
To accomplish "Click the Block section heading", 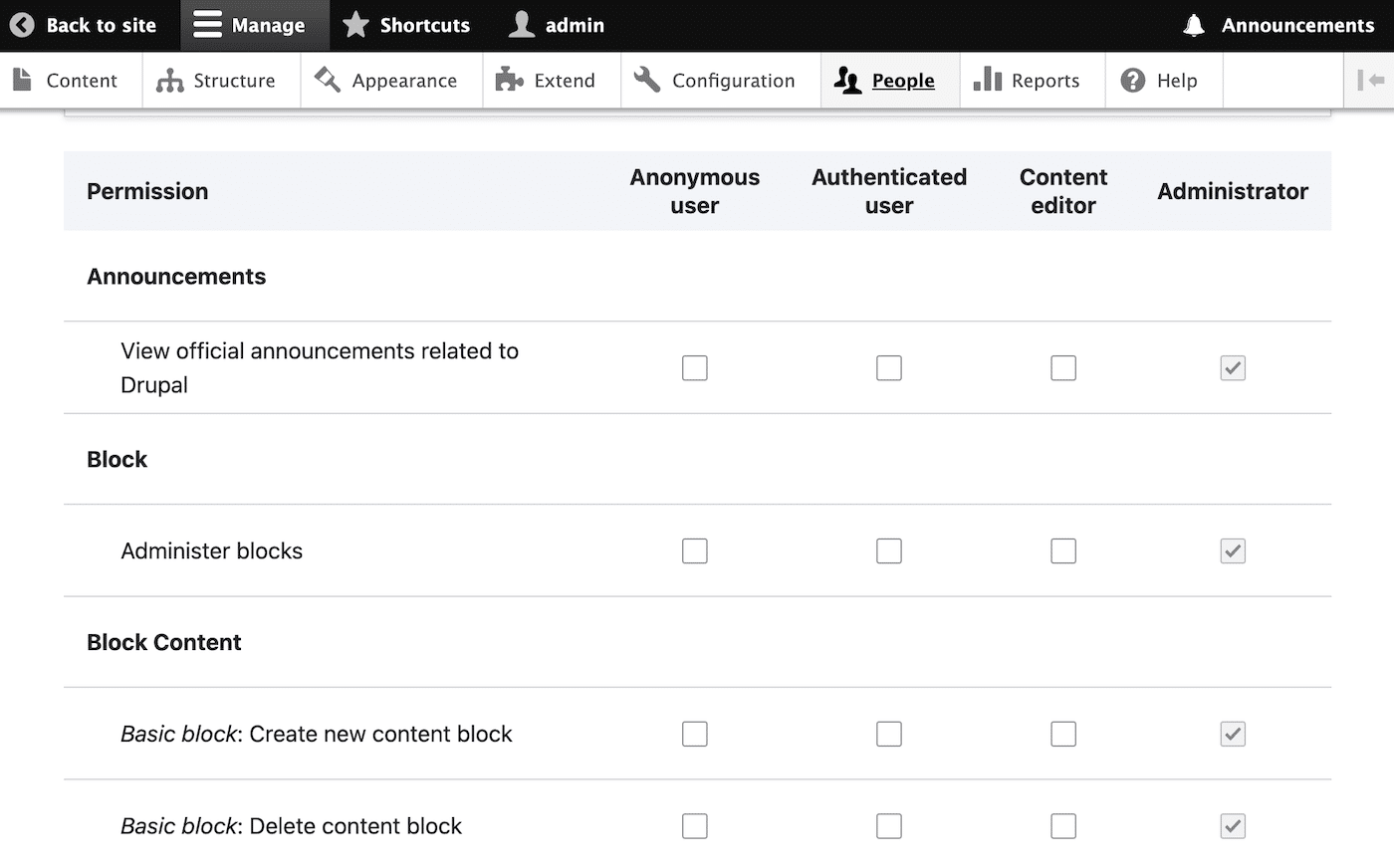I will coord(116,460).
